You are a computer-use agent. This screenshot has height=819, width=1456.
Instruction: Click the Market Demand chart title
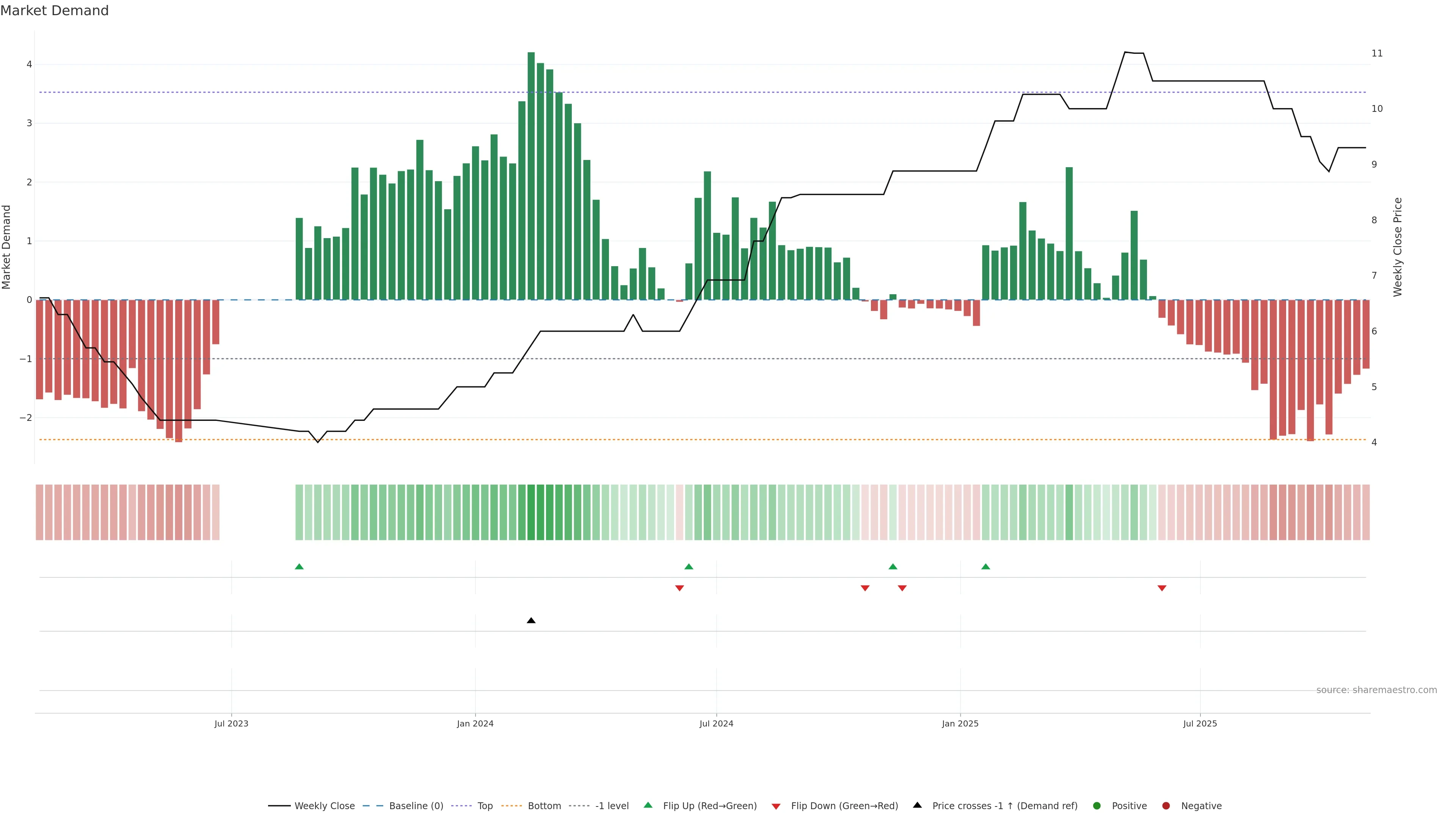[x=54, y=11]
